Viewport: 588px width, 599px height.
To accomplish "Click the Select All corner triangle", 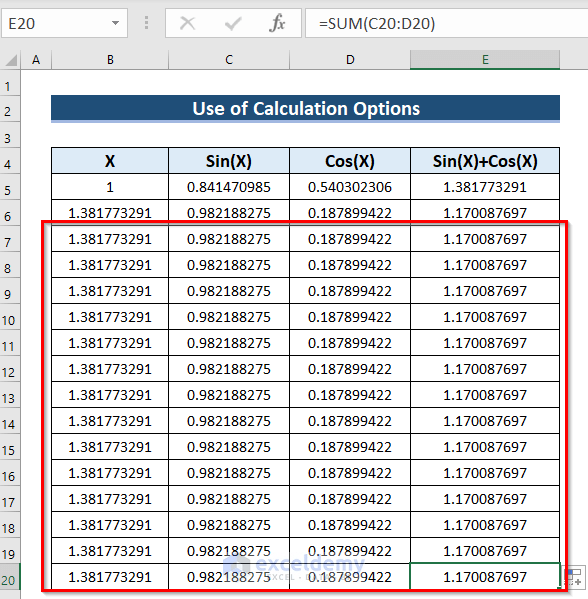I will click(x=11, y=60).
